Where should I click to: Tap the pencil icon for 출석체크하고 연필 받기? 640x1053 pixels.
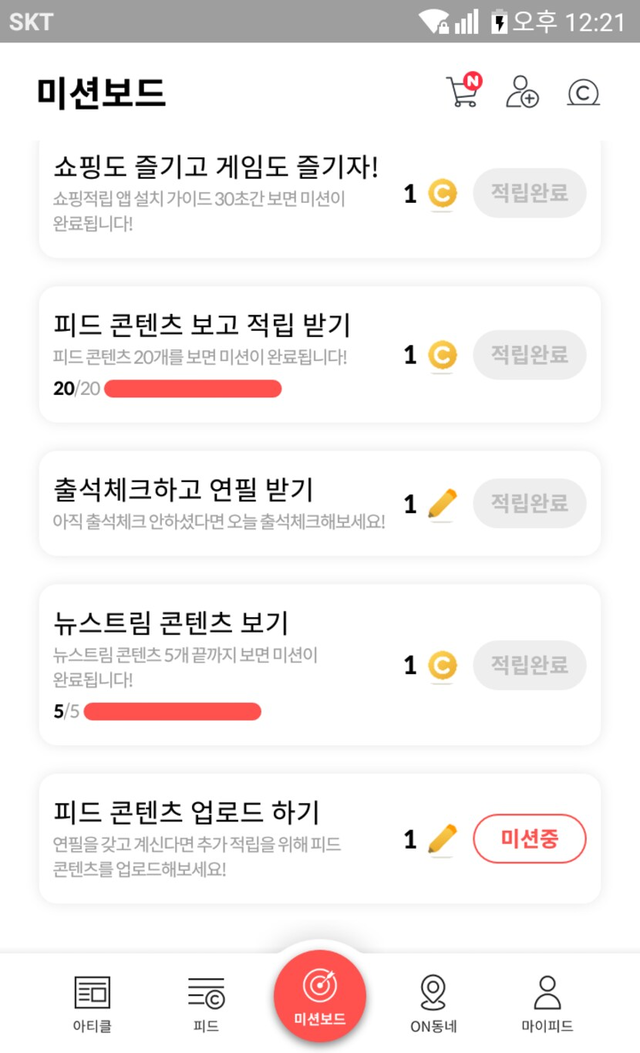[442, 504]
